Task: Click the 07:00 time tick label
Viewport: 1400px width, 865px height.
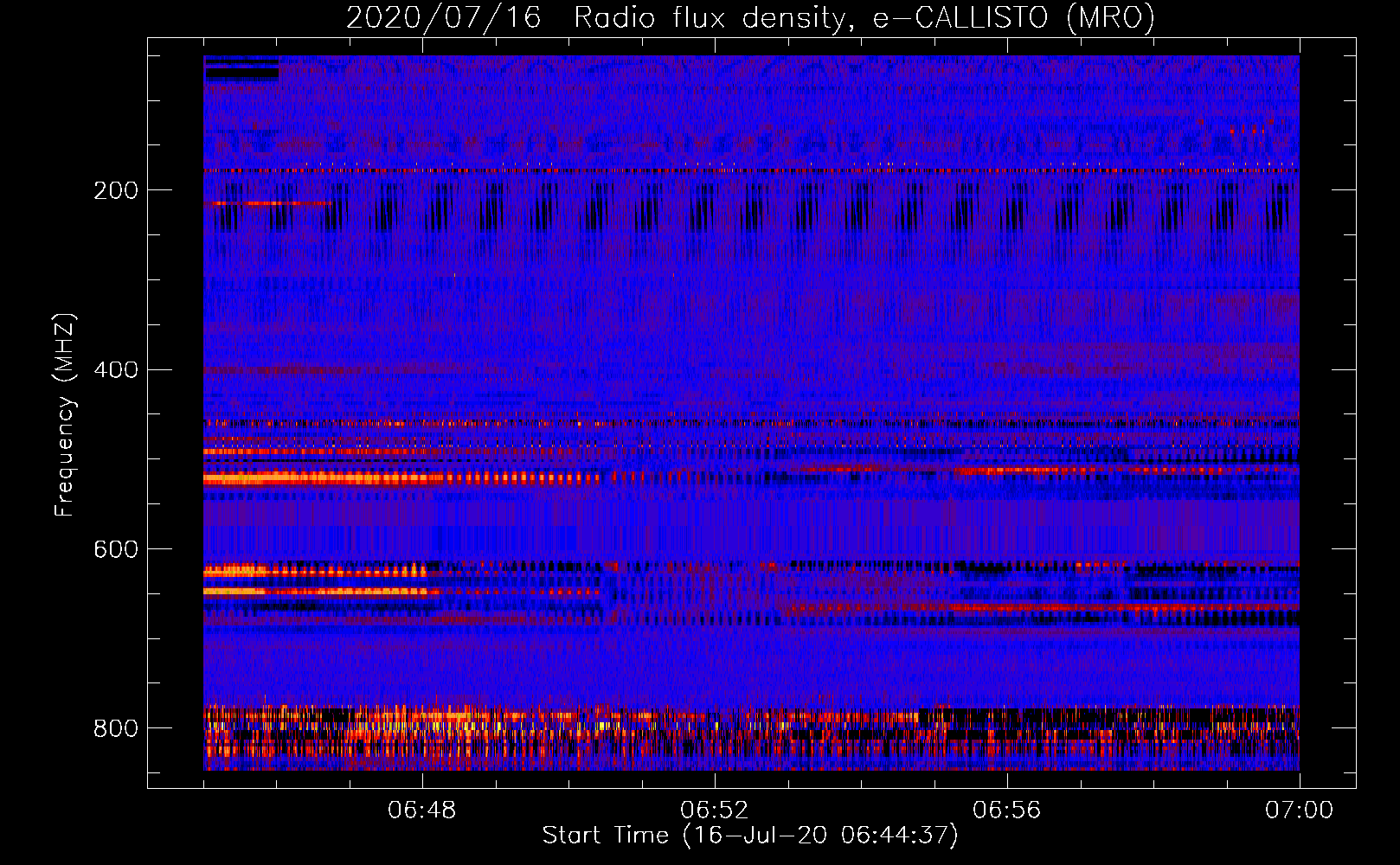Action: 1300,811
